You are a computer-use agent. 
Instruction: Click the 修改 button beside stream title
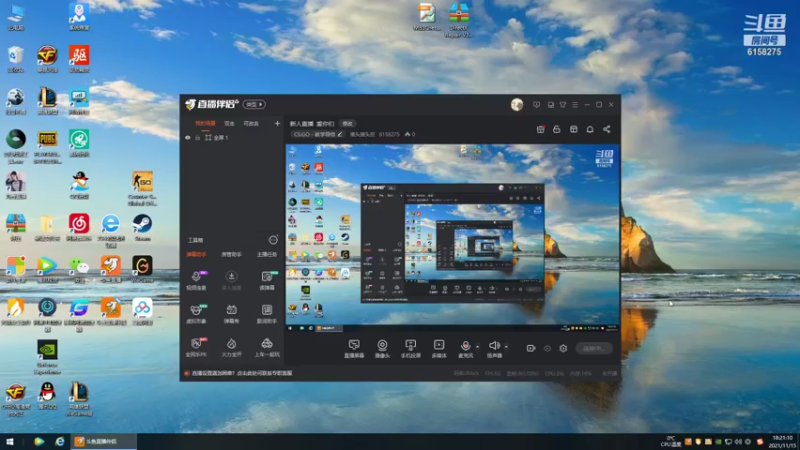tap(347, 123)
